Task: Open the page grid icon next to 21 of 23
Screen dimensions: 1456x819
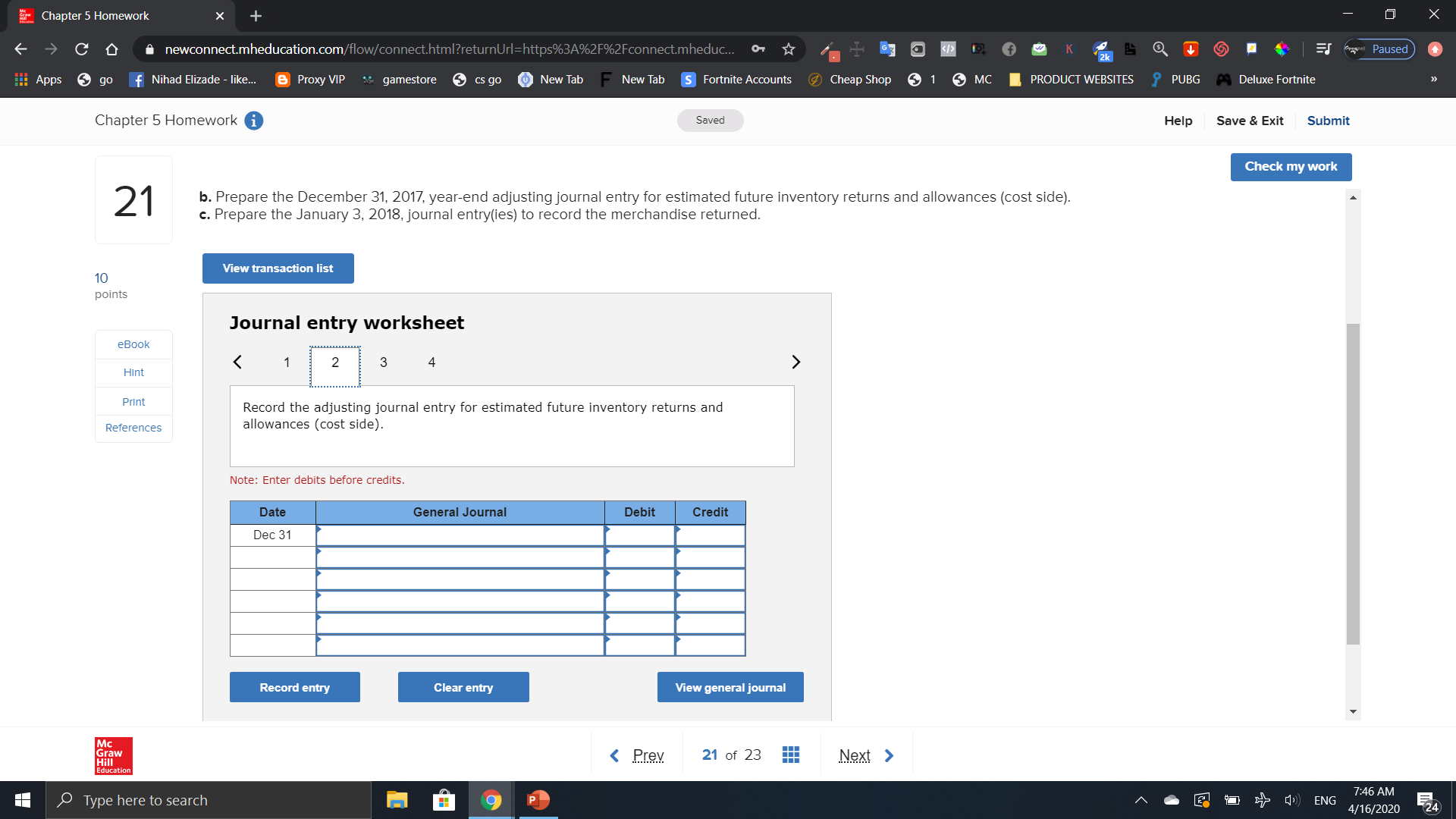Action: (791, 754)
